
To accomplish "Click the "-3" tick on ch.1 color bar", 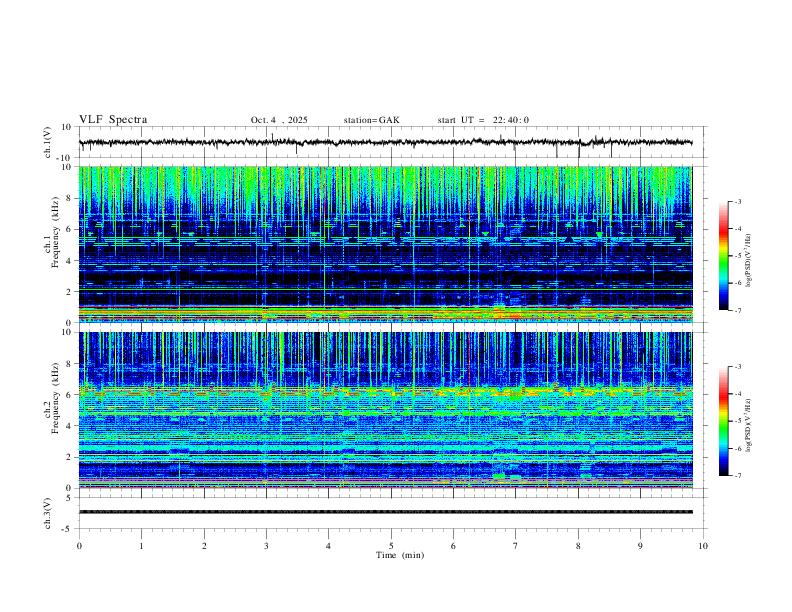I will [738, 201].
